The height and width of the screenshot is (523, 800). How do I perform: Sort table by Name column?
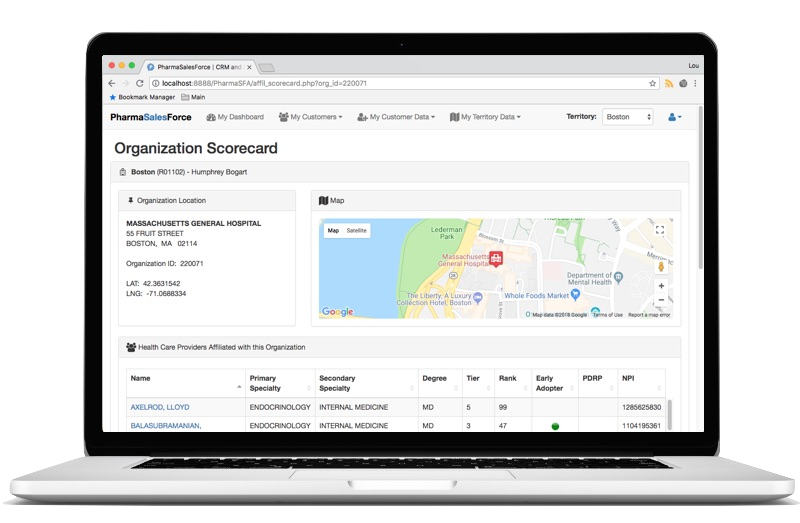[x=186, y=383]
